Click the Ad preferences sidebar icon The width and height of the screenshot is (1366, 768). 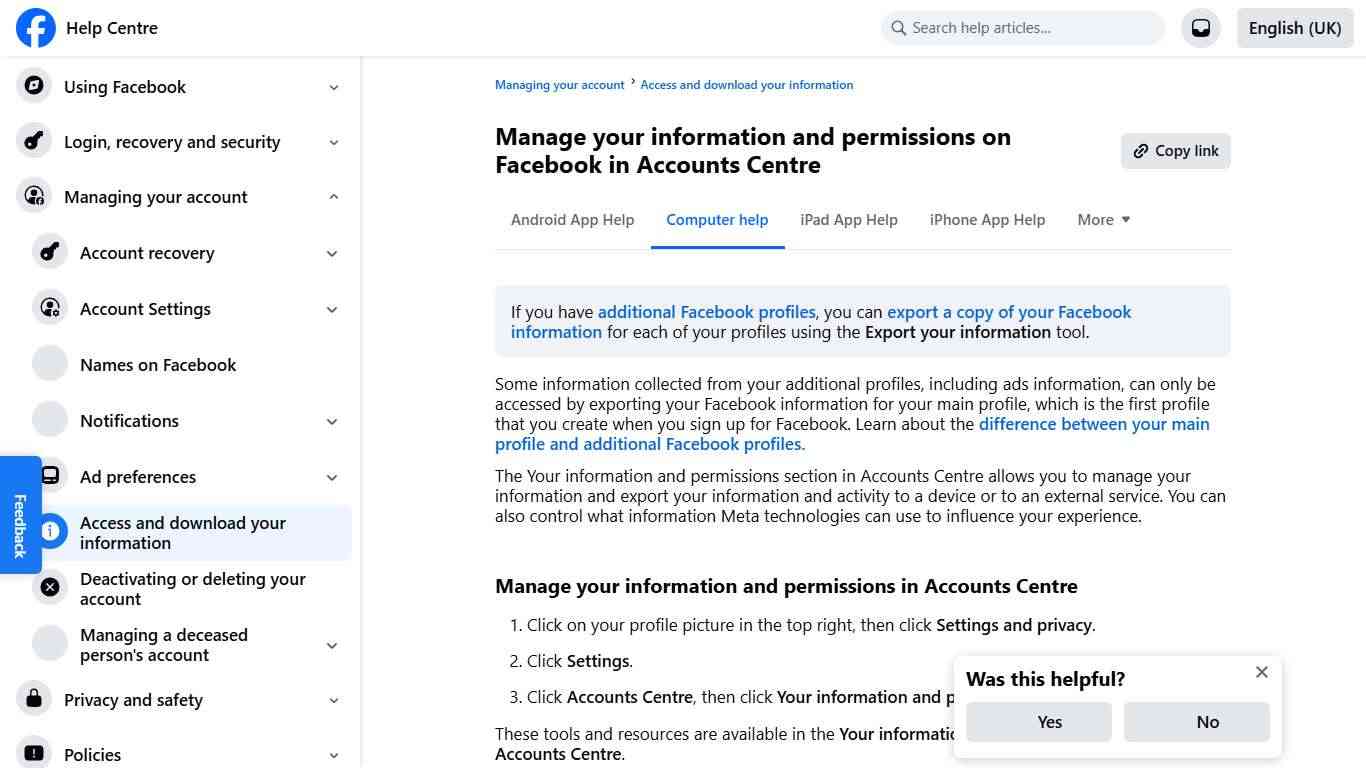49,476
